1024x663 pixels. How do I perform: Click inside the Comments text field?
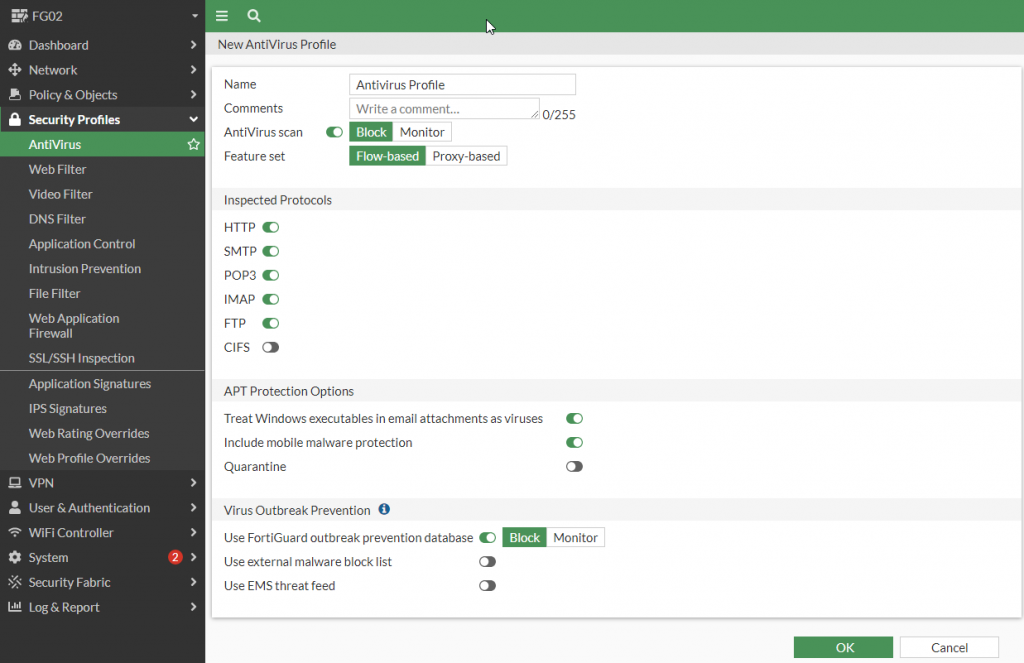tap(444, 109)
